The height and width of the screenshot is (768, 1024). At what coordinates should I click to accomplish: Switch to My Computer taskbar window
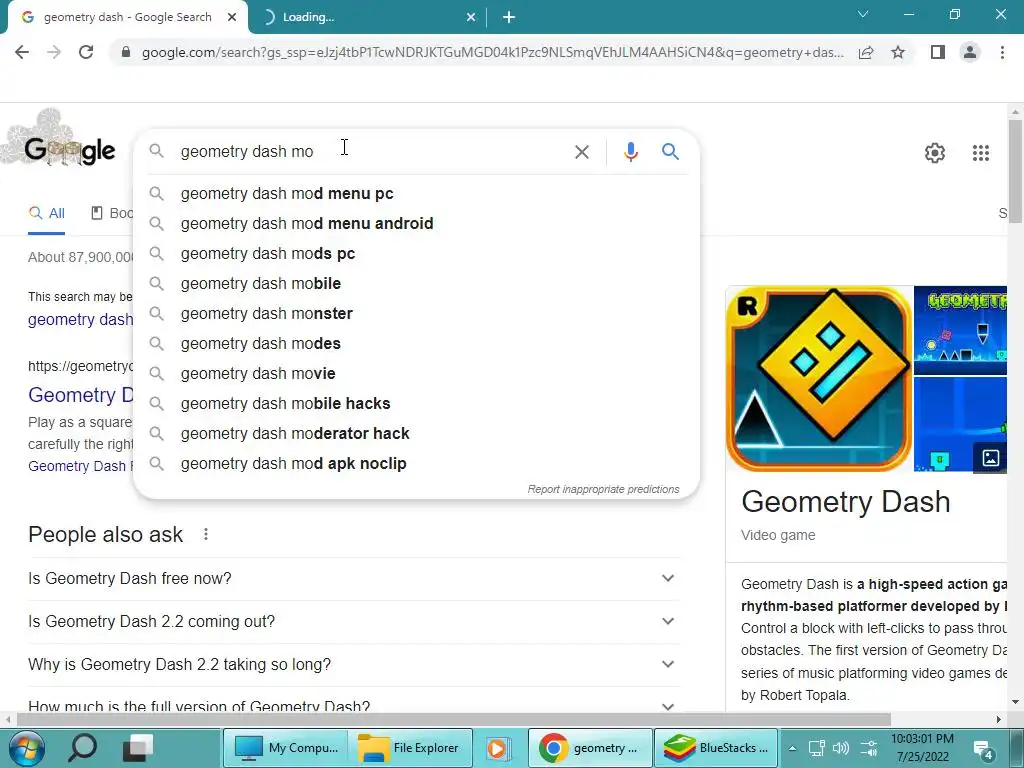coord(287,748)
